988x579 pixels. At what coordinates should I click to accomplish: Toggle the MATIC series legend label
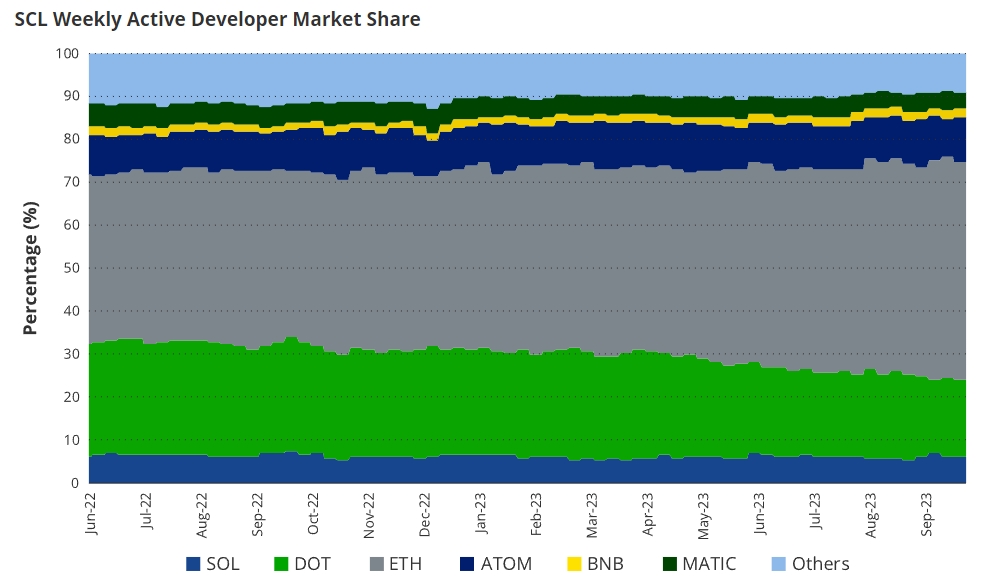pyautogui.click(x=709, y=564)
